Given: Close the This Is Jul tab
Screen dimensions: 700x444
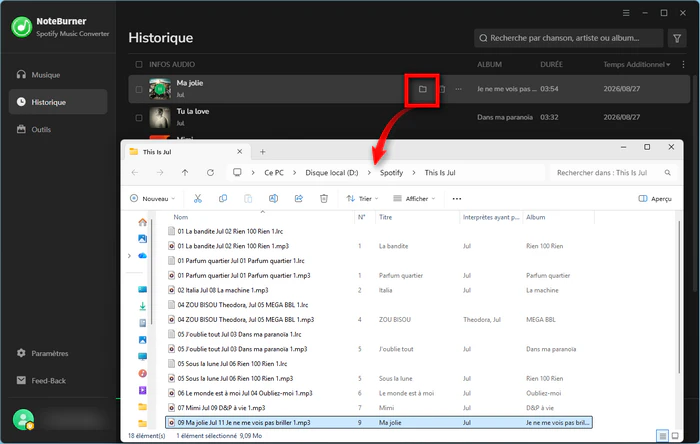Looking at the screenshot, I should pyautogui.click(x=239, y=152).
